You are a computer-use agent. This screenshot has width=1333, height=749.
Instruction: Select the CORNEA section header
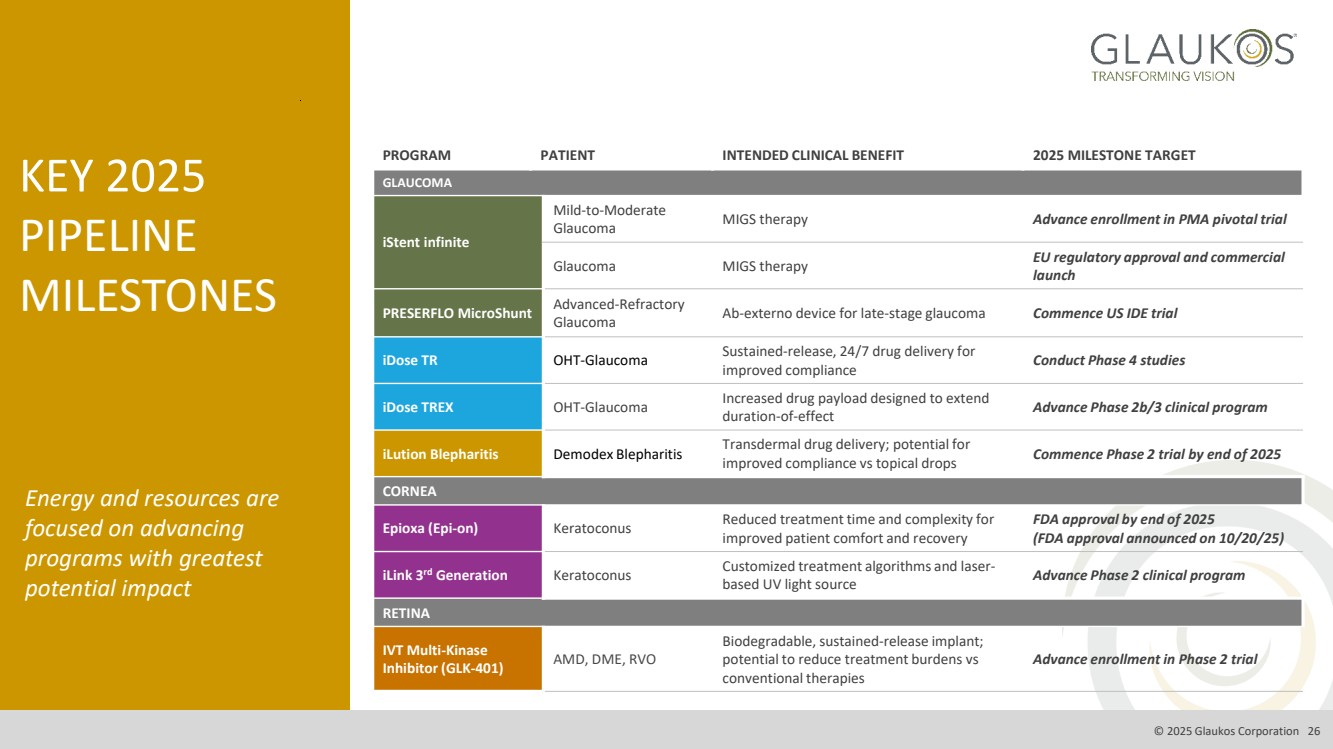pyautogui.click(x=837, y=491)
